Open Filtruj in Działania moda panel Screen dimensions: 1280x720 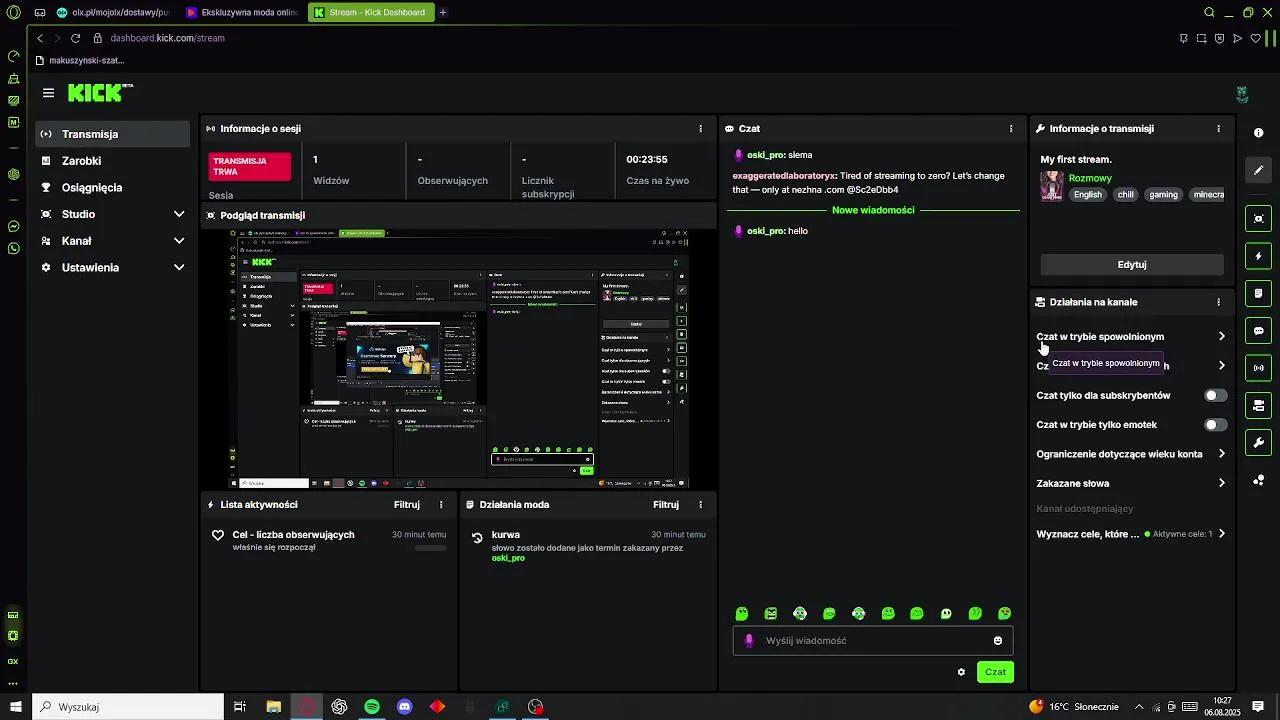666,505
